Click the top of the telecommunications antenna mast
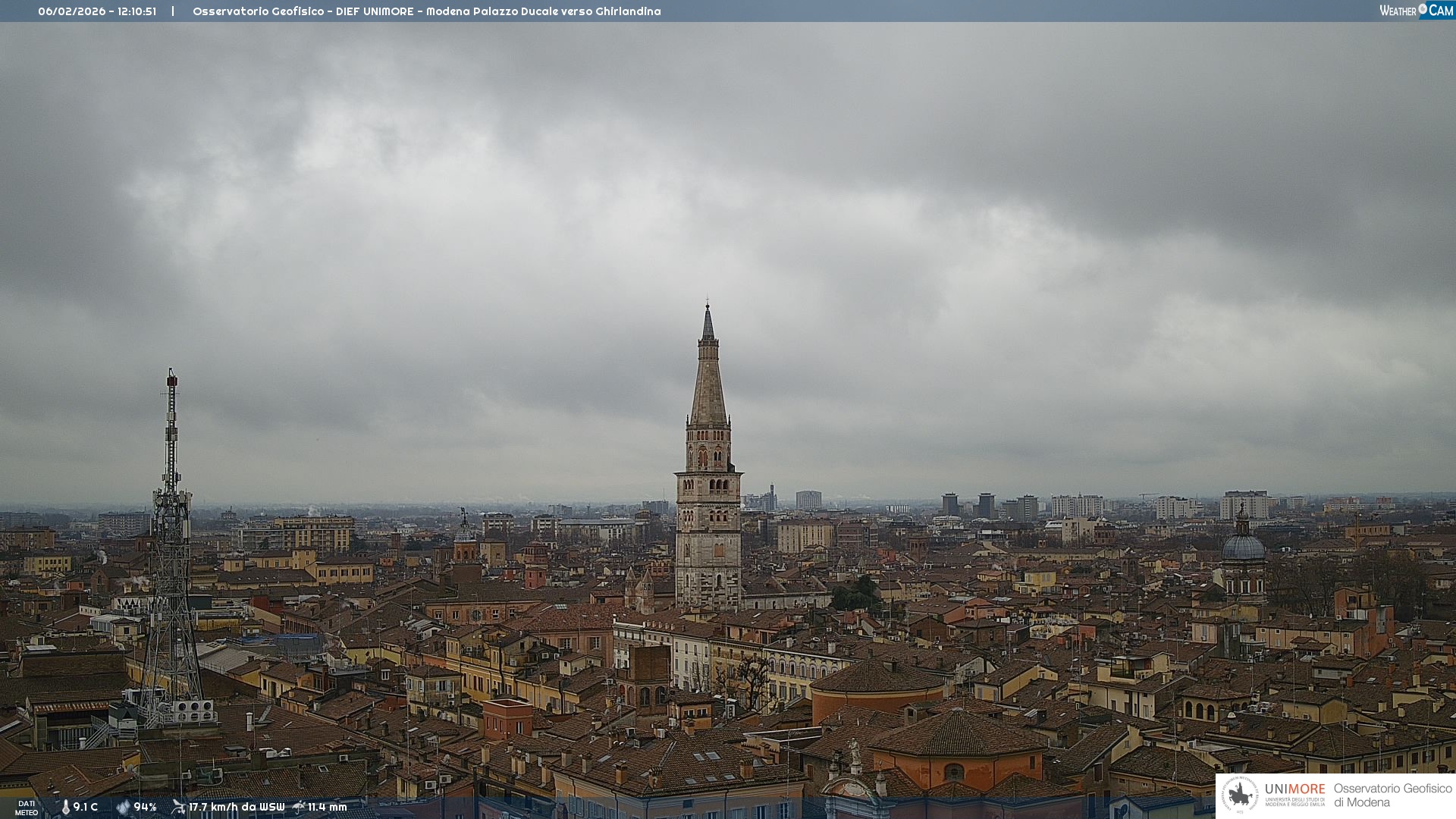This screenshot has width=1456, height=819. pyautogui.click(x=172, y=379)
